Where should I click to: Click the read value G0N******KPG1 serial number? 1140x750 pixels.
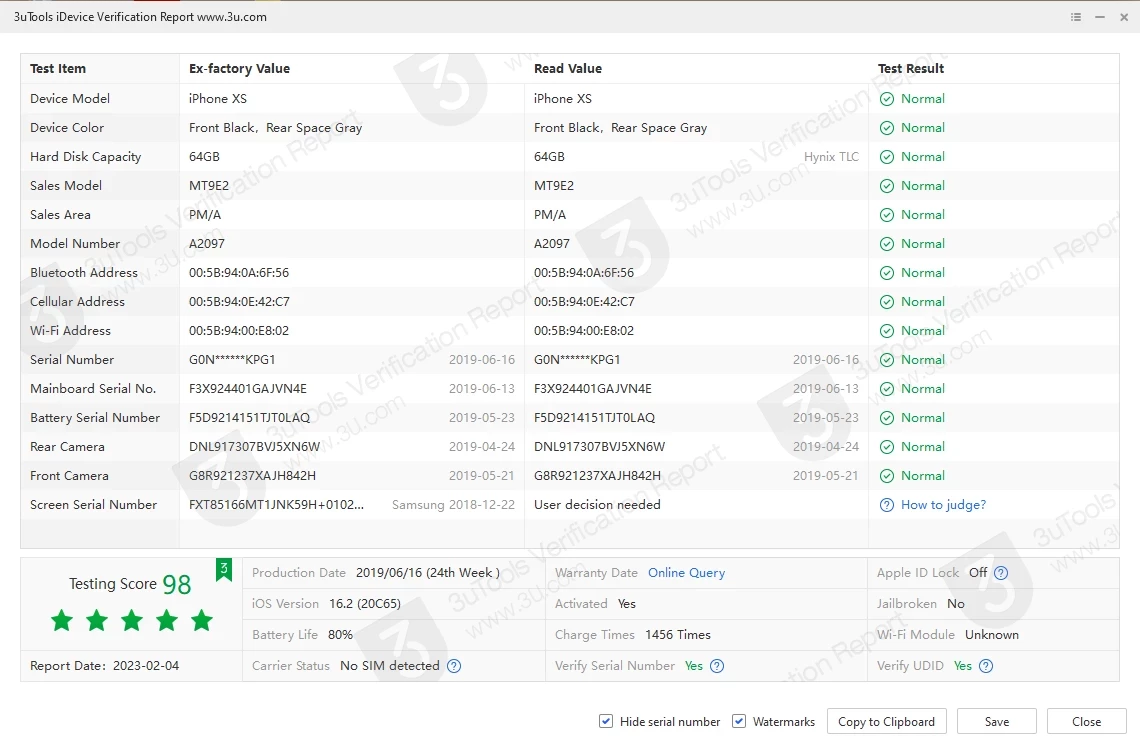point(577,360)
